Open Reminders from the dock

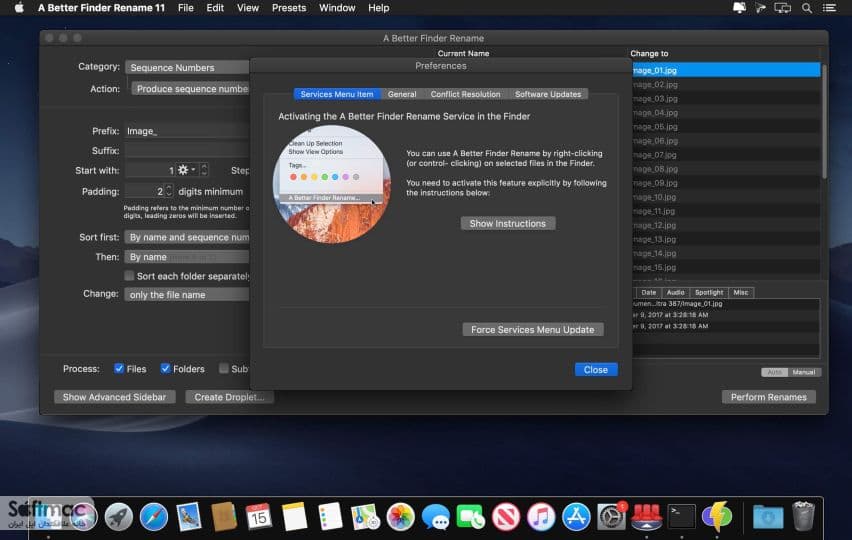(x=330, y=516)
